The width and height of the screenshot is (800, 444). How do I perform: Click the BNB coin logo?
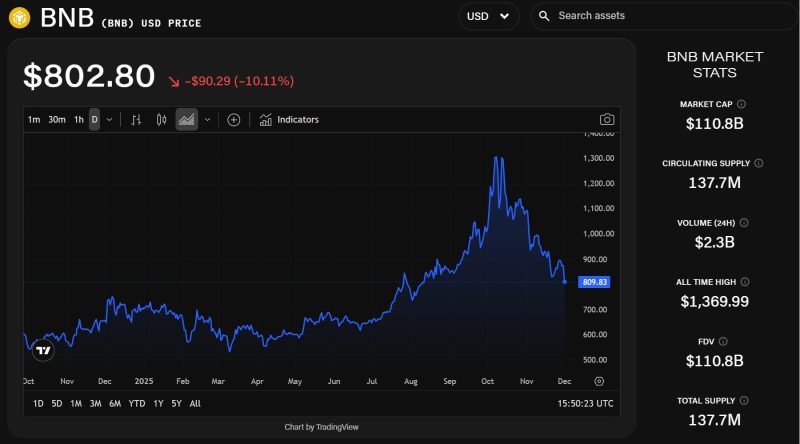(20, 17)
